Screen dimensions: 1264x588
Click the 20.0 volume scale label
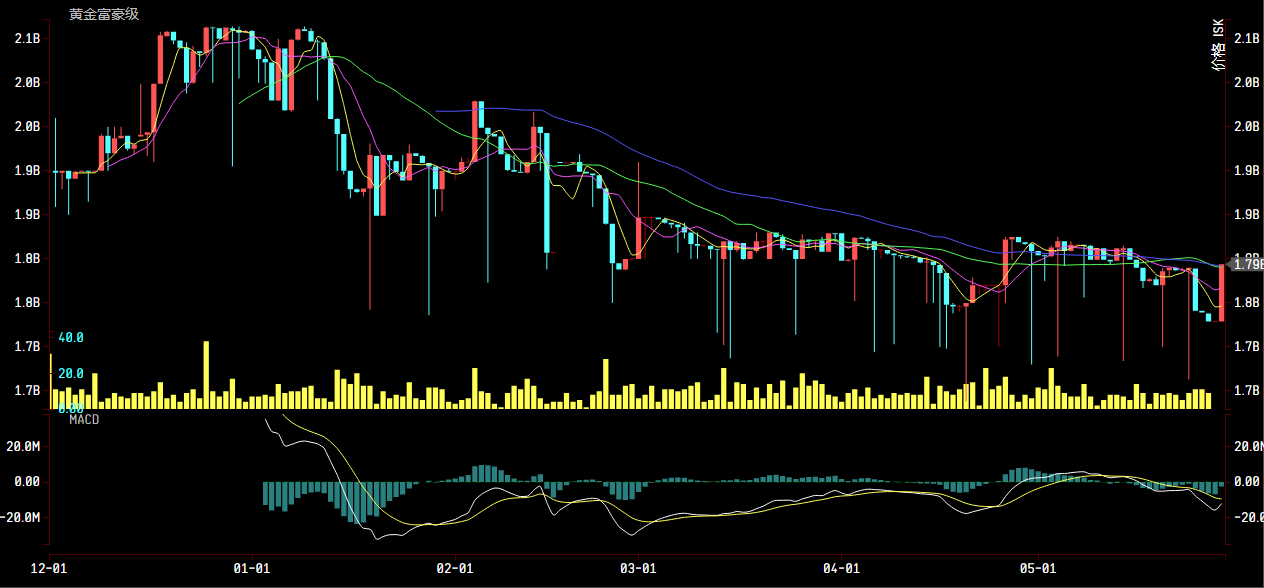coord(70,373)
